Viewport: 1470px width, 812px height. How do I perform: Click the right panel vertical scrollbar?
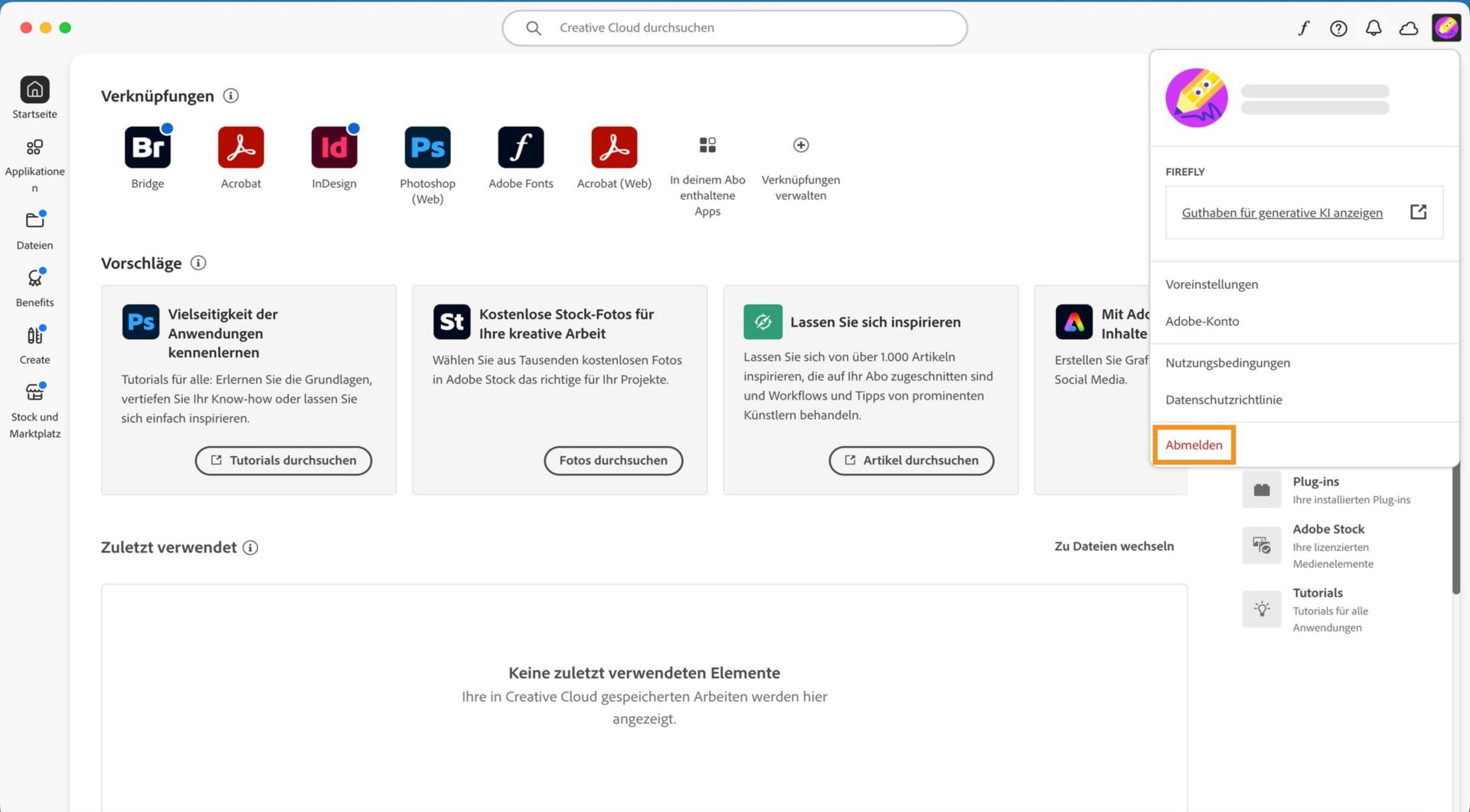(1455, 530)
